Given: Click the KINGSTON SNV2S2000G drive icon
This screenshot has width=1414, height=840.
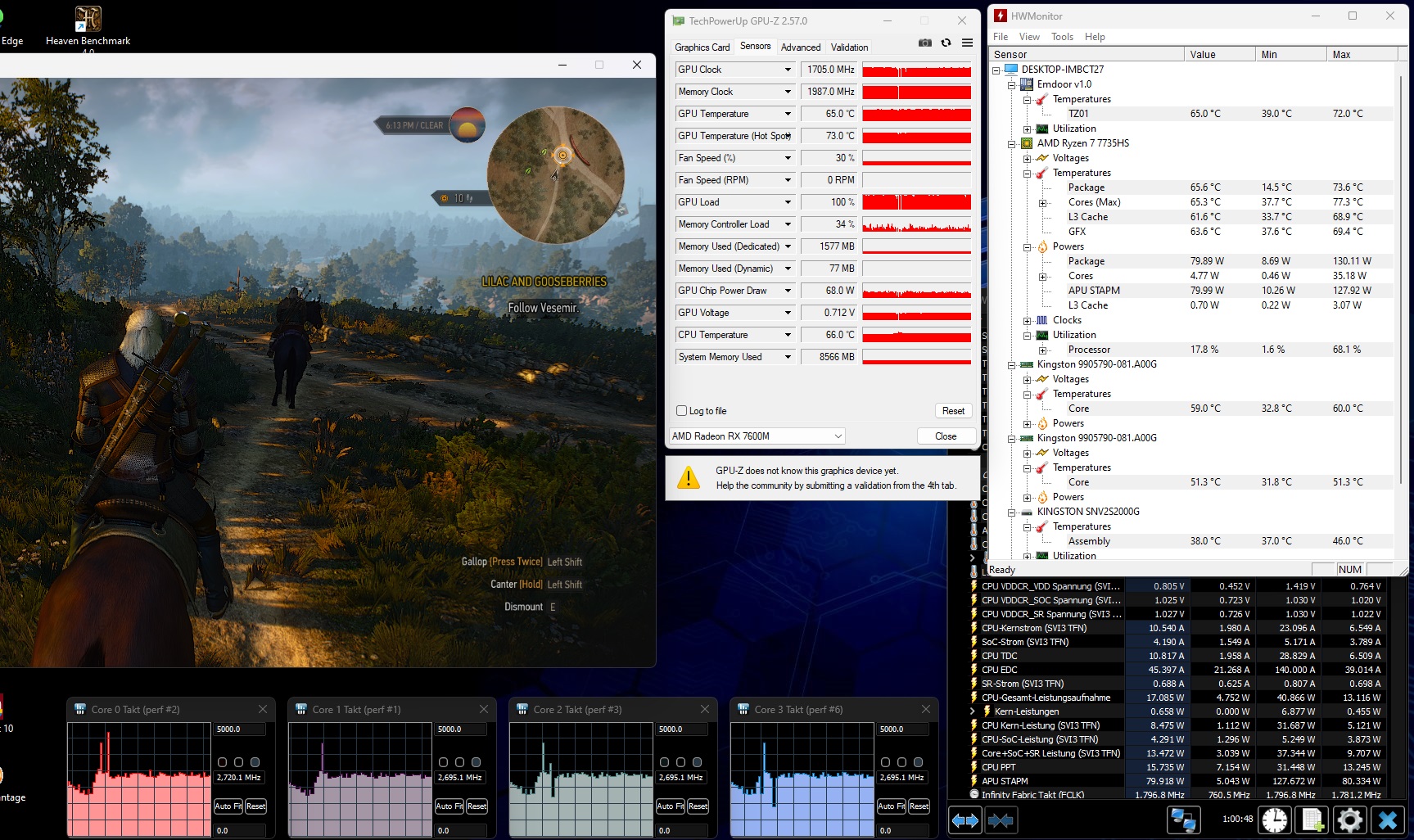Looking at the screenshot, I should (x=1027, y=512).
